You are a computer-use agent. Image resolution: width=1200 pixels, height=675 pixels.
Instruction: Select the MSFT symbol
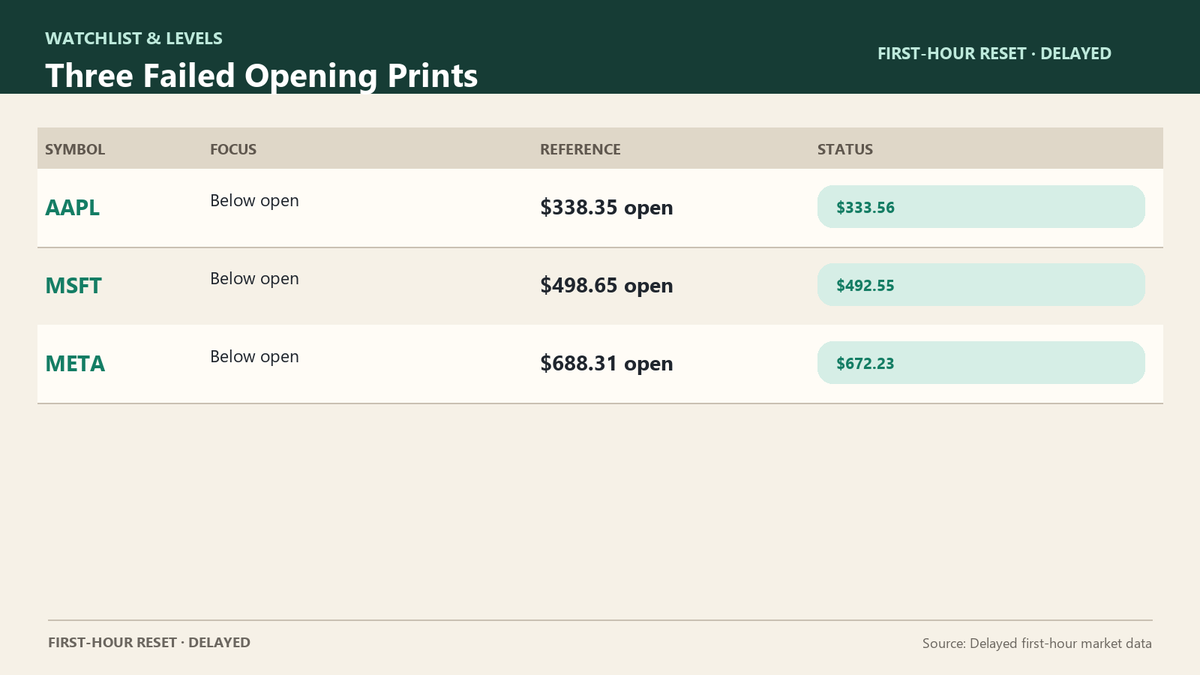(74, 286)
